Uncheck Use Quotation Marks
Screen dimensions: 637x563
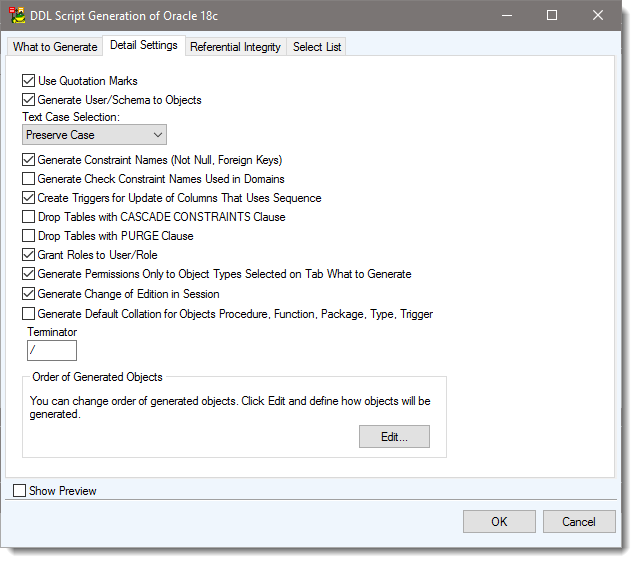pos(28,81)
